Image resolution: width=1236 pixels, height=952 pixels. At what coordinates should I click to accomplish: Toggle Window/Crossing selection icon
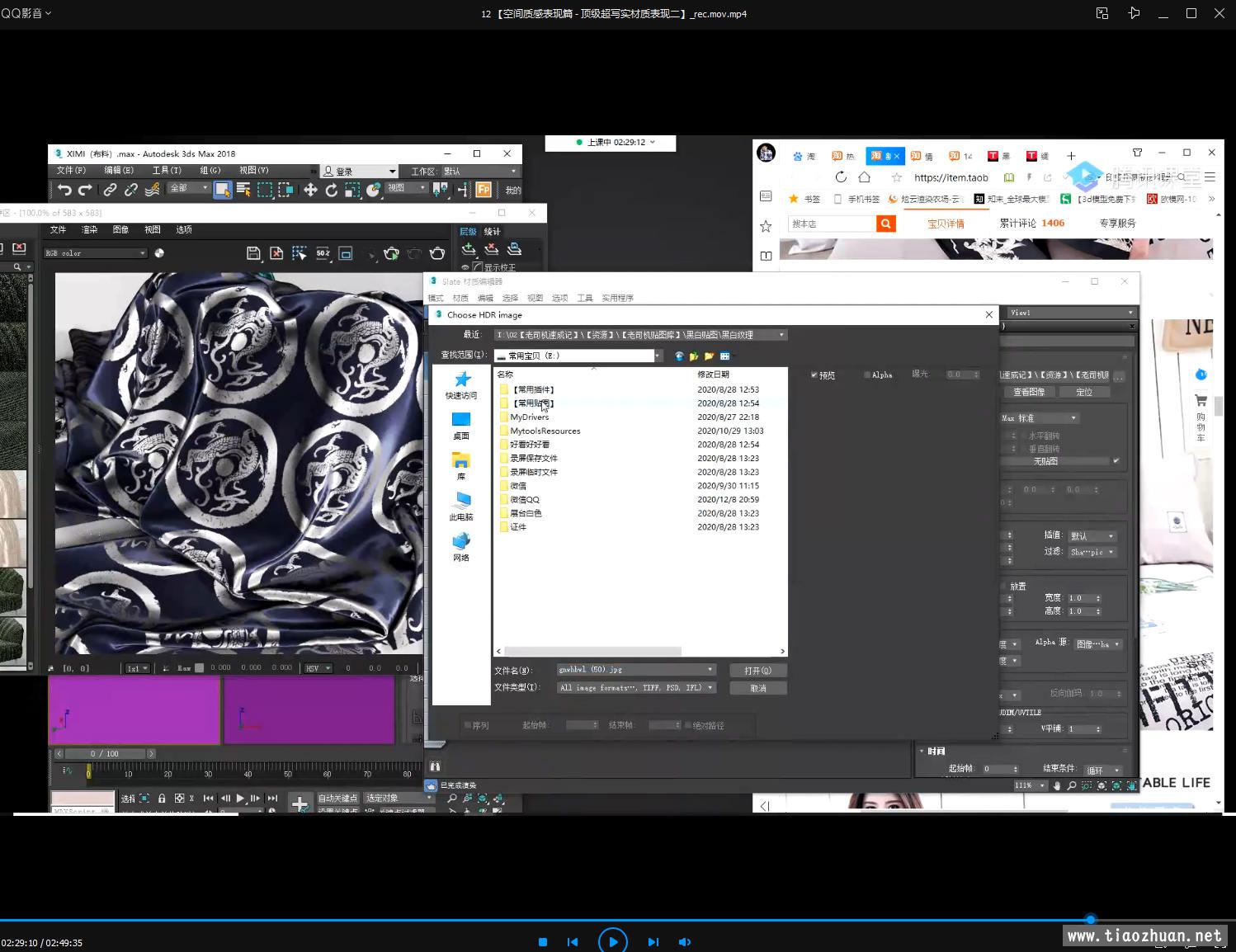point(285,190)
